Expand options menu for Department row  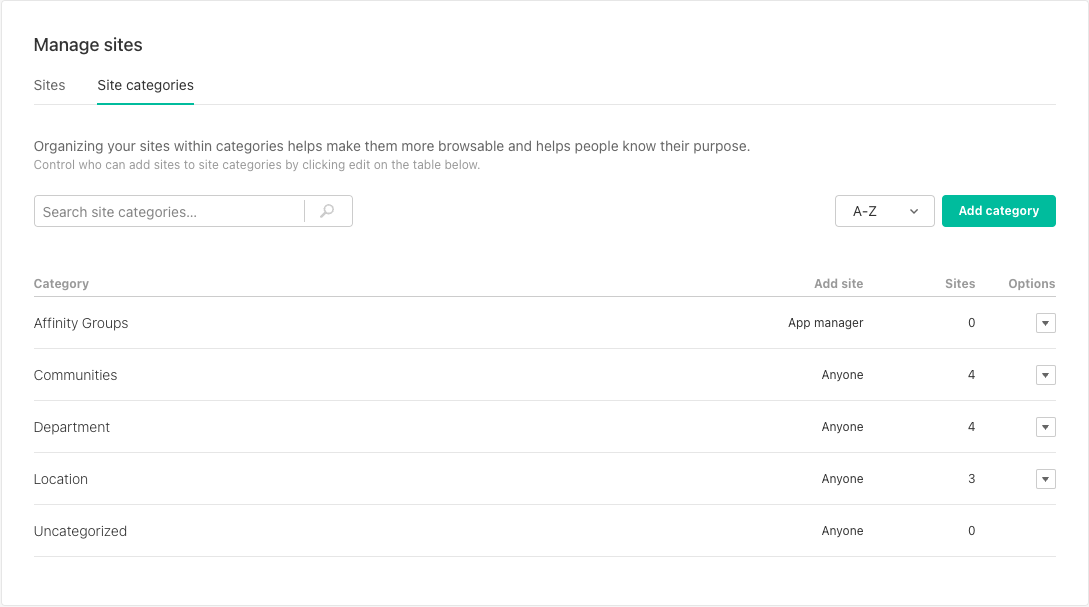pyautogui.click(x=1046, y=427)
